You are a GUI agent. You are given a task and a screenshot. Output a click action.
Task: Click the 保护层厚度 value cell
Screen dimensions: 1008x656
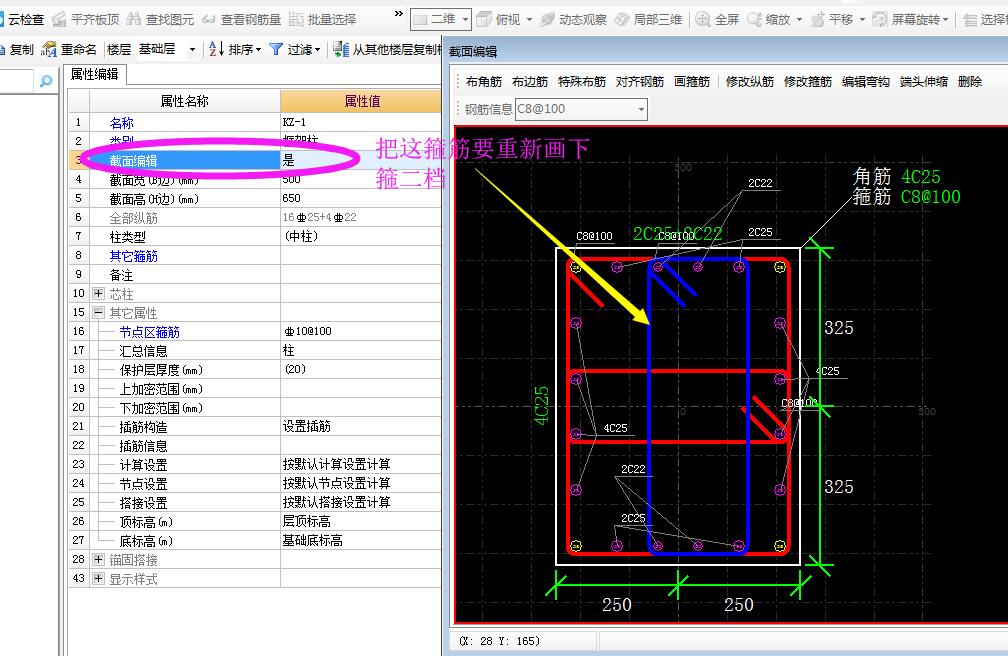point(361,370)
